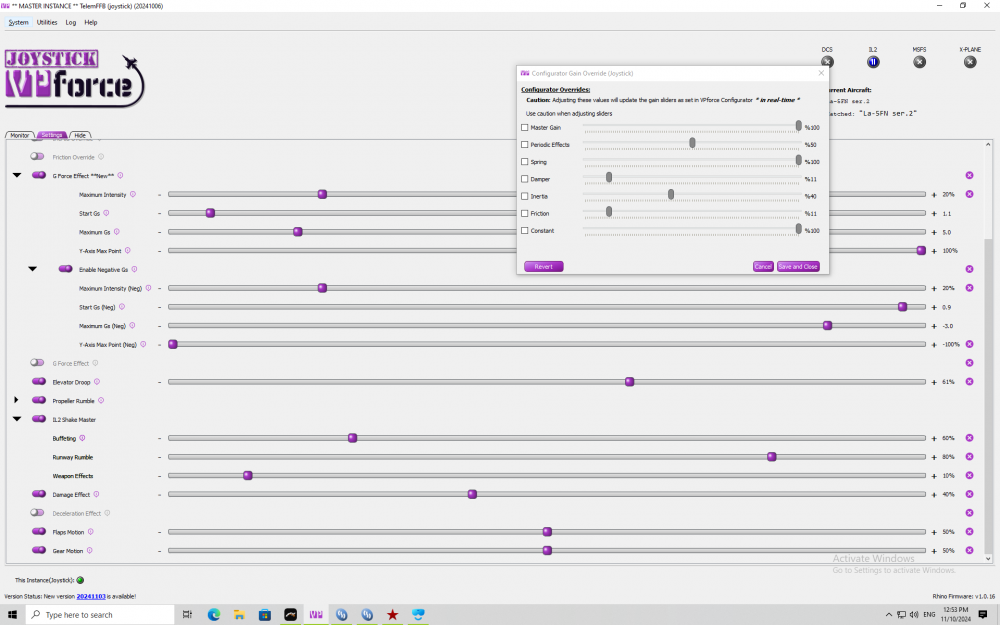Collapse the G Force Effect section
Image resolution: width=1000 pixels, height=625 pixels.
point(16,175)
